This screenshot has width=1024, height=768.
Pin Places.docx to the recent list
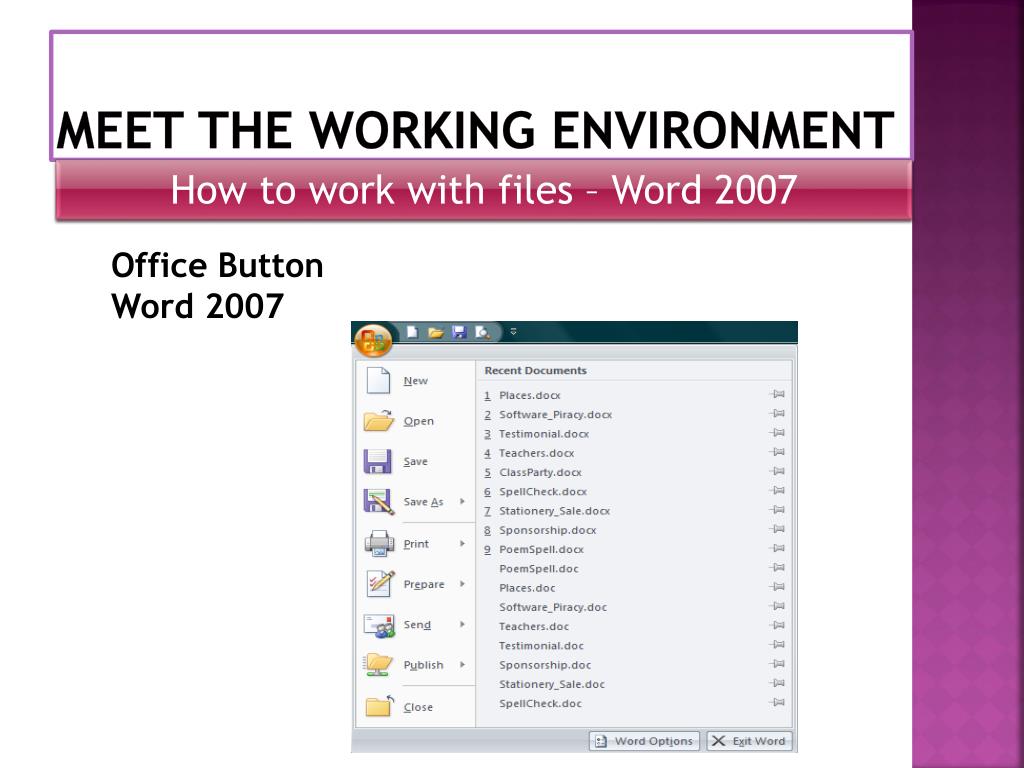(x=777, y=394)
